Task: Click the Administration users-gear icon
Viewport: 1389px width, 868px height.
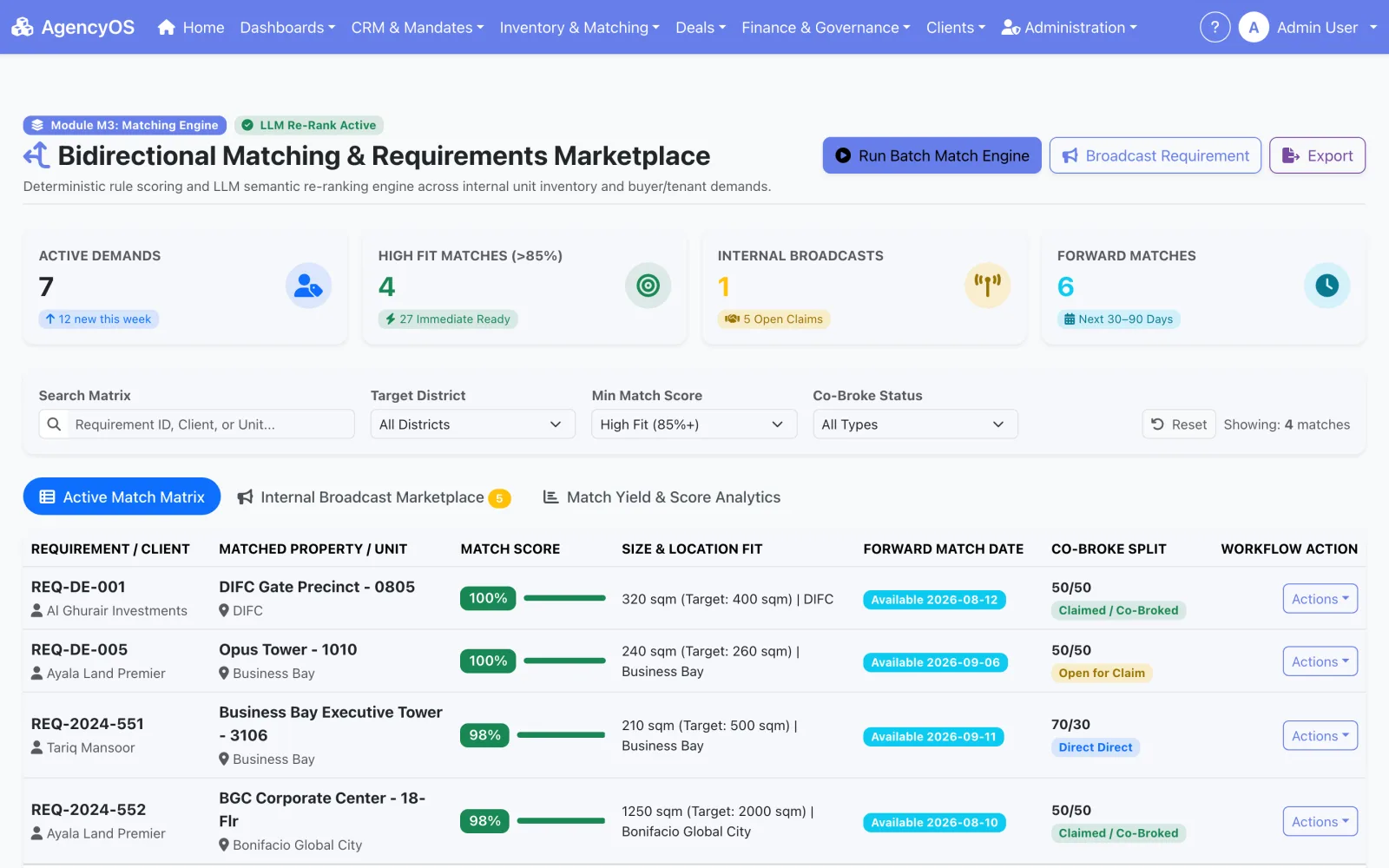Action: tap(1010, 27)
